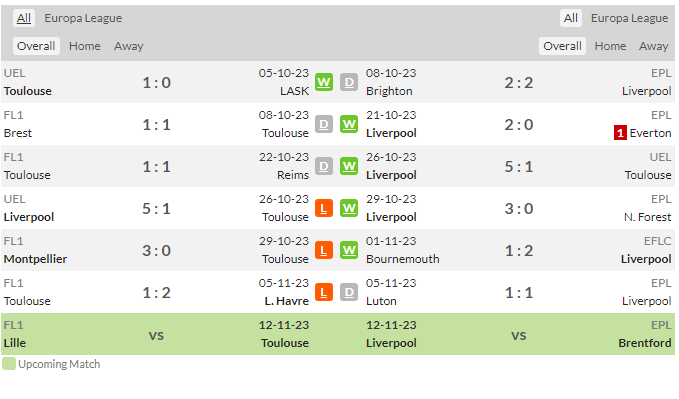Click the orange L badge for L. Havre match

(323, 292)
